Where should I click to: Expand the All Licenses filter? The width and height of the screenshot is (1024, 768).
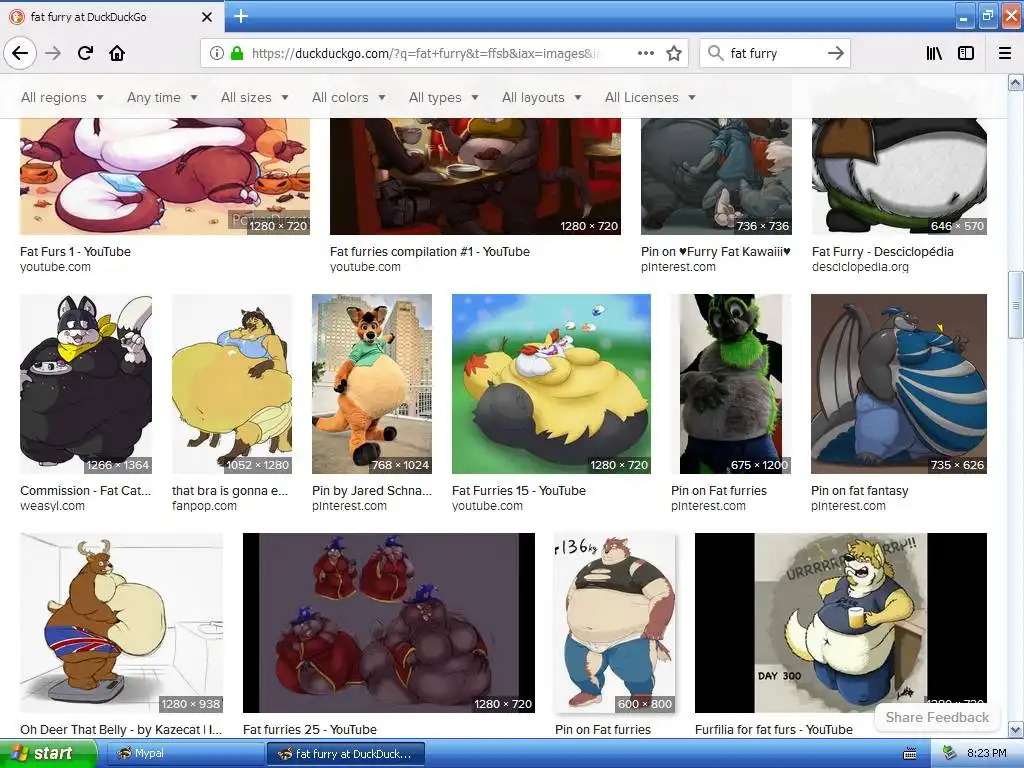650,97
